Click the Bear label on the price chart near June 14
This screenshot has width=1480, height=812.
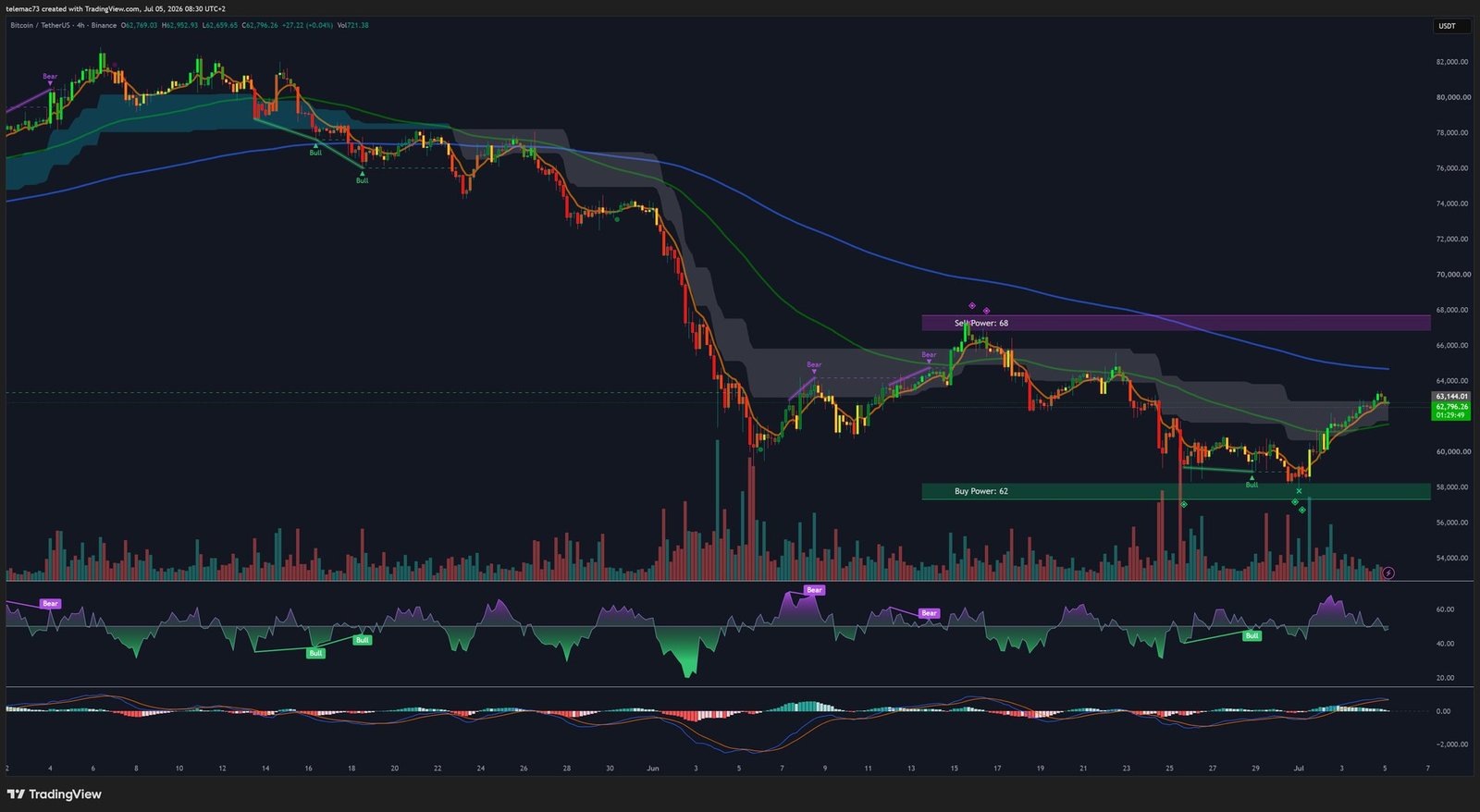pos(929,354)
